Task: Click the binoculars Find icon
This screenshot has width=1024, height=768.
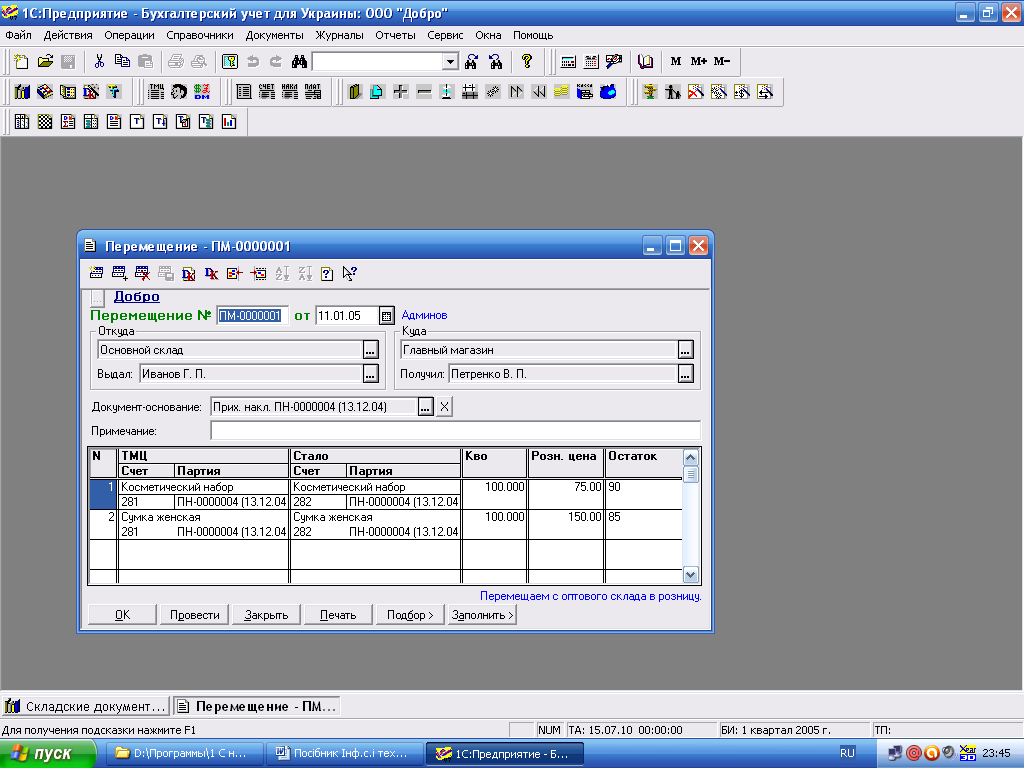Action: tap(299, 61)
